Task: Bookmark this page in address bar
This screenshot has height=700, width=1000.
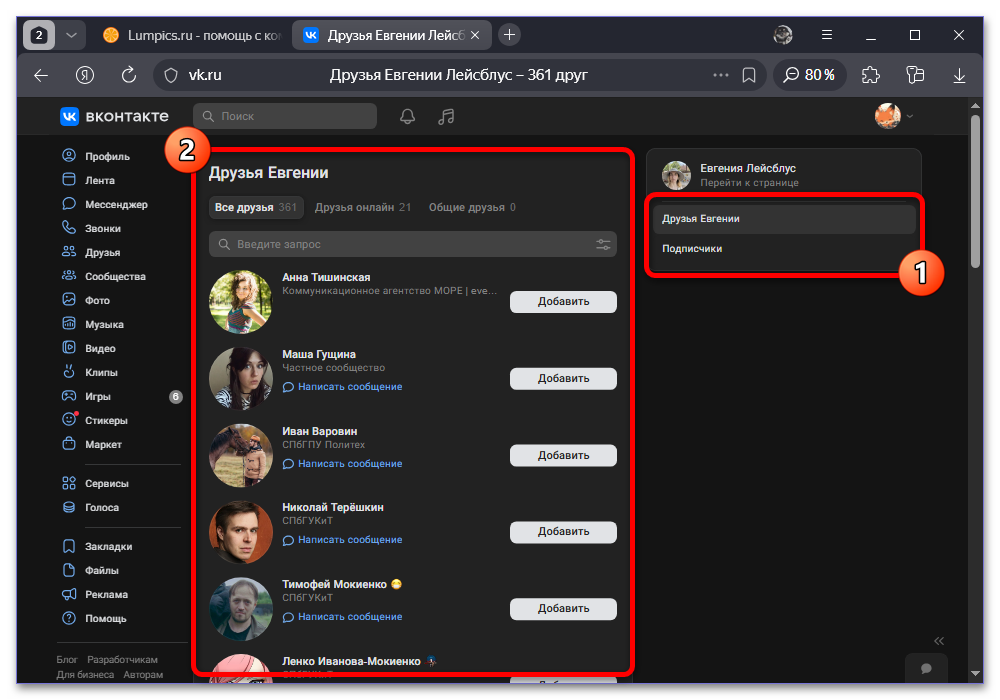Action: pos(749,75)
